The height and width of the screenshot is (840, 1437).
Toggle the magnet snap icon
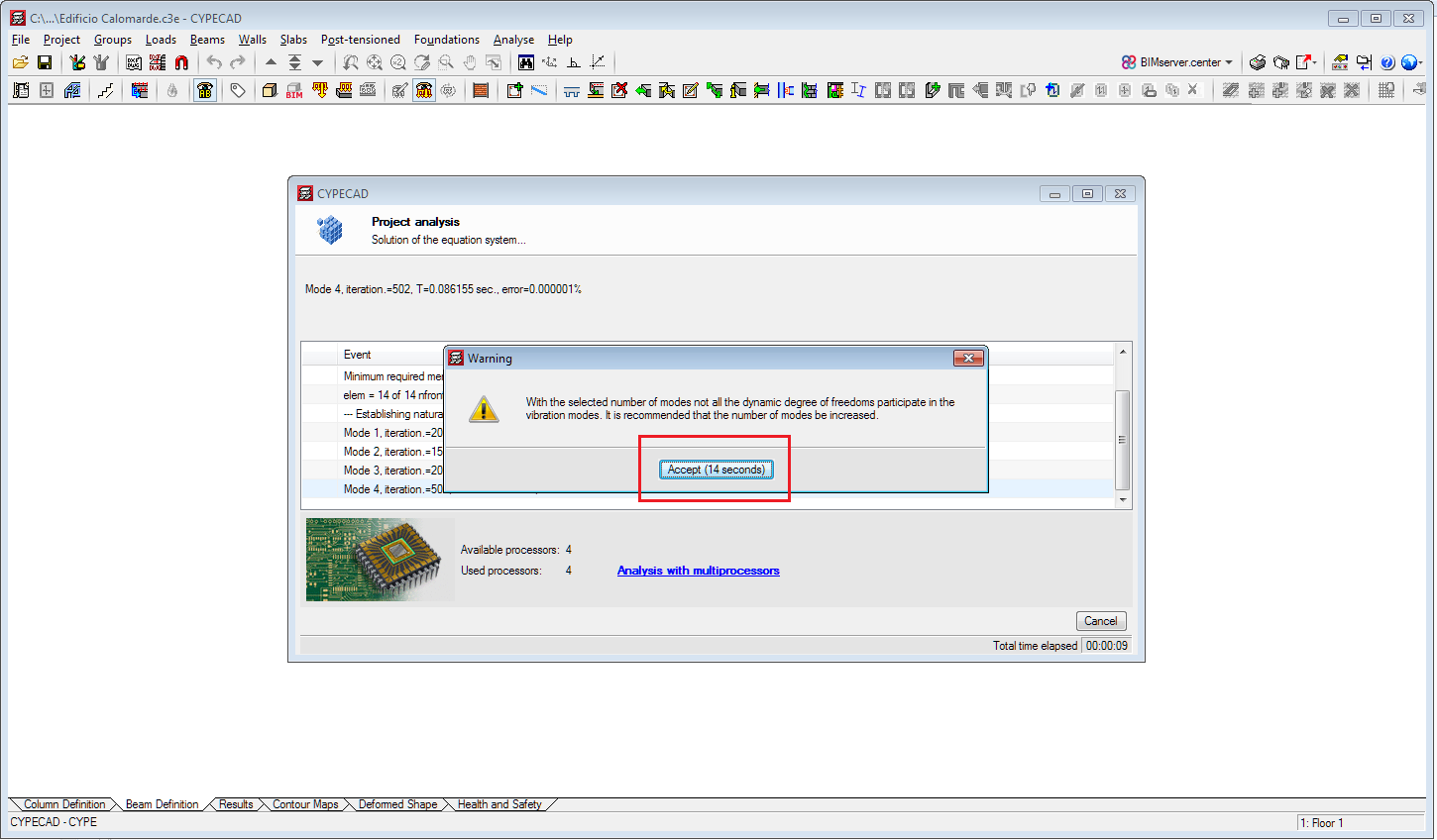pyautogui.click(x=180, y=61)
